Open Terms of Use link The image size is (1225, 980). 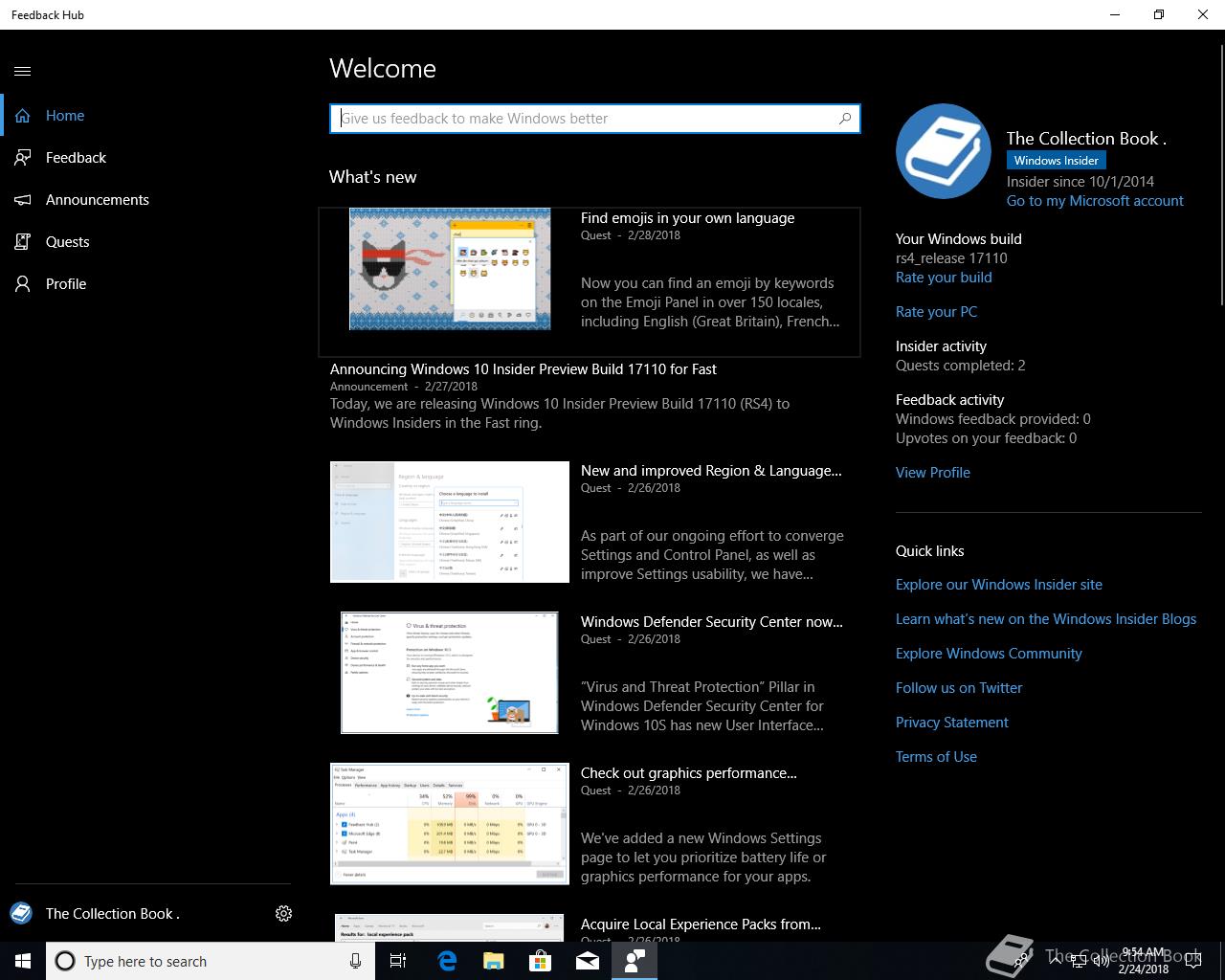(936, 757)
